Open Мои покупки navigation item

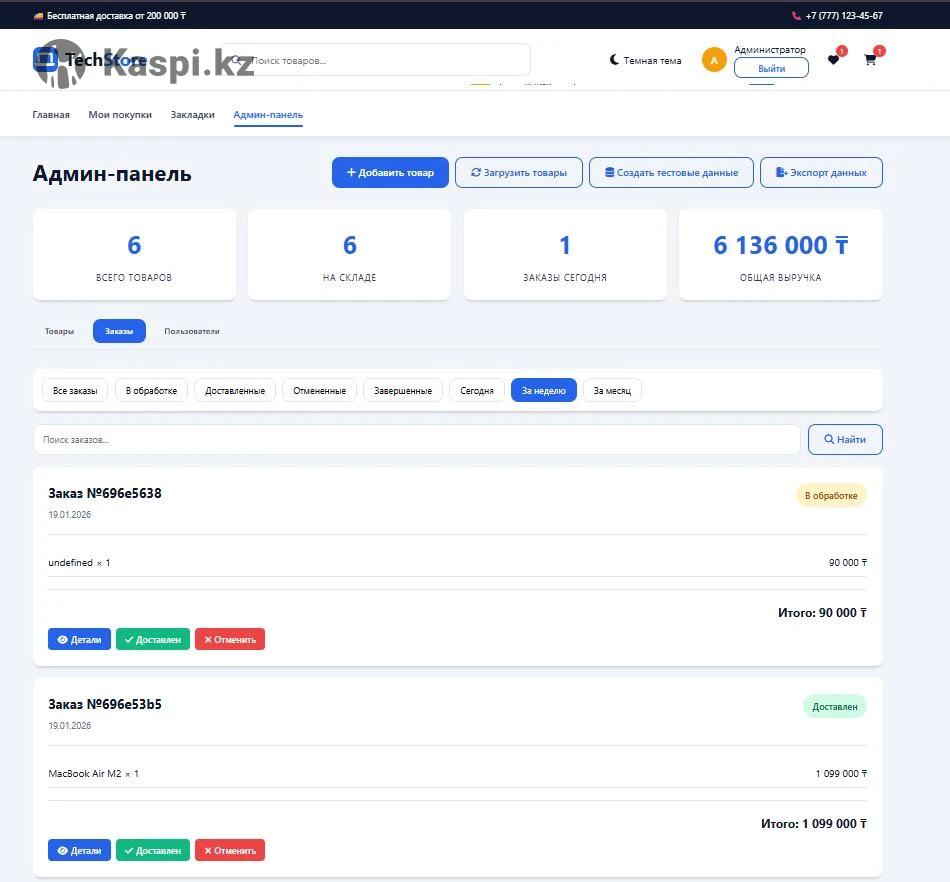click(x=120, y=115)
